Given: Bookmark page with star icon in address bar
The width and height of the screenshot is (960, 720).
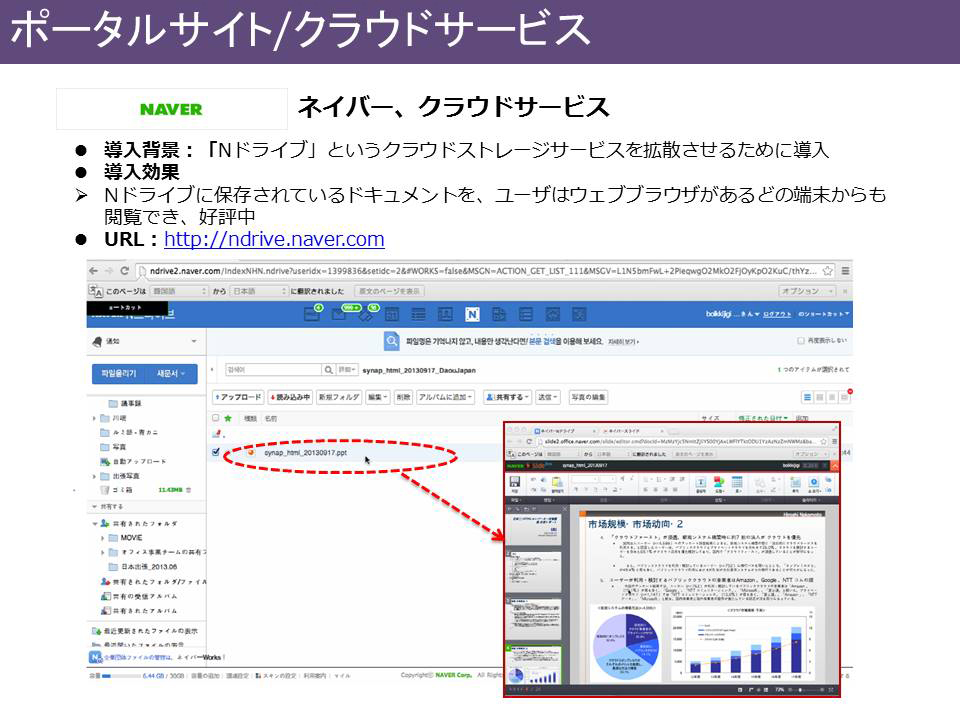Looking at the screenshot, I should [x=827, y=271].
